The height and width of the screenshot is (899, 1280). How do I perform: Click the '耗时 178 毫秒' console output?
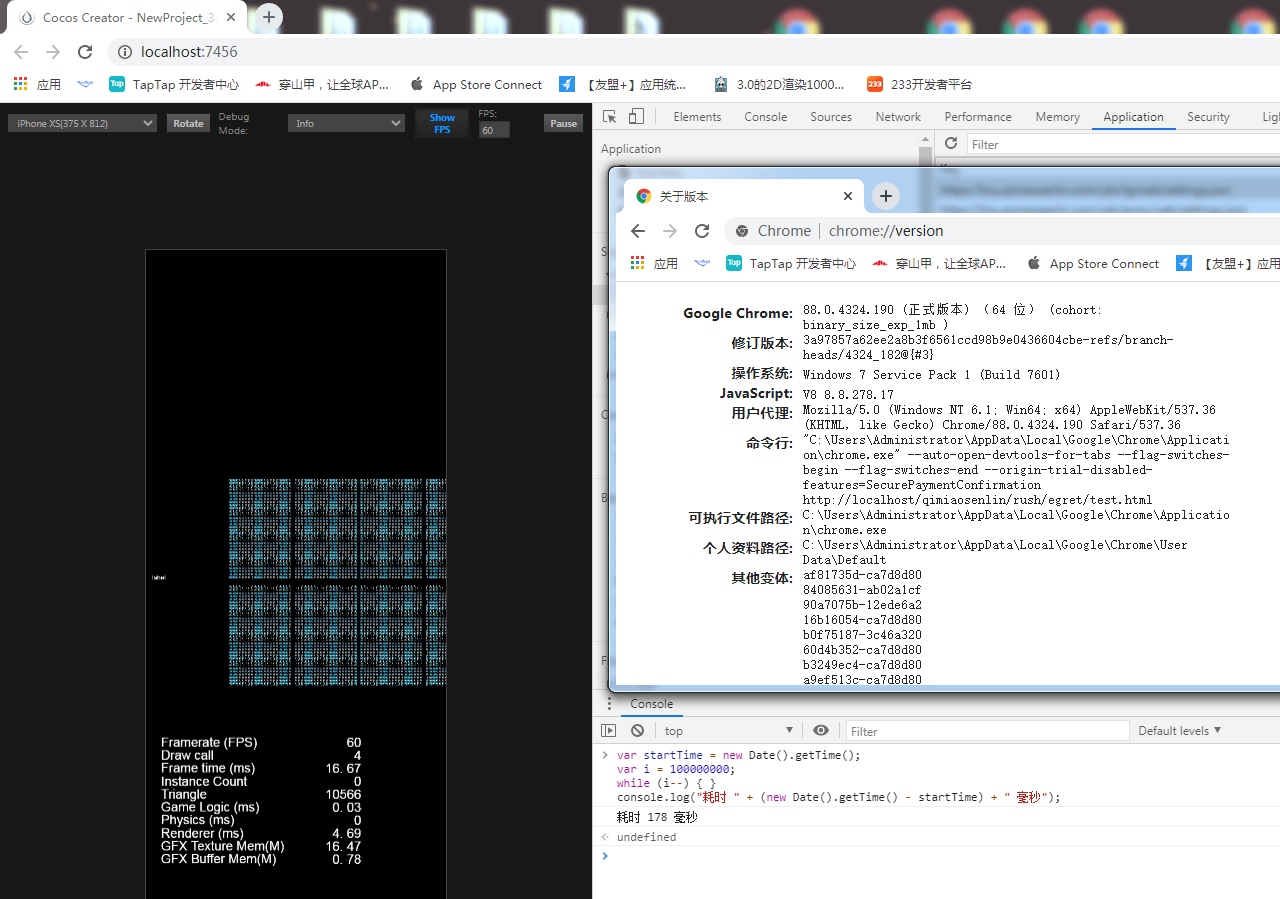(x=657, y=818)
